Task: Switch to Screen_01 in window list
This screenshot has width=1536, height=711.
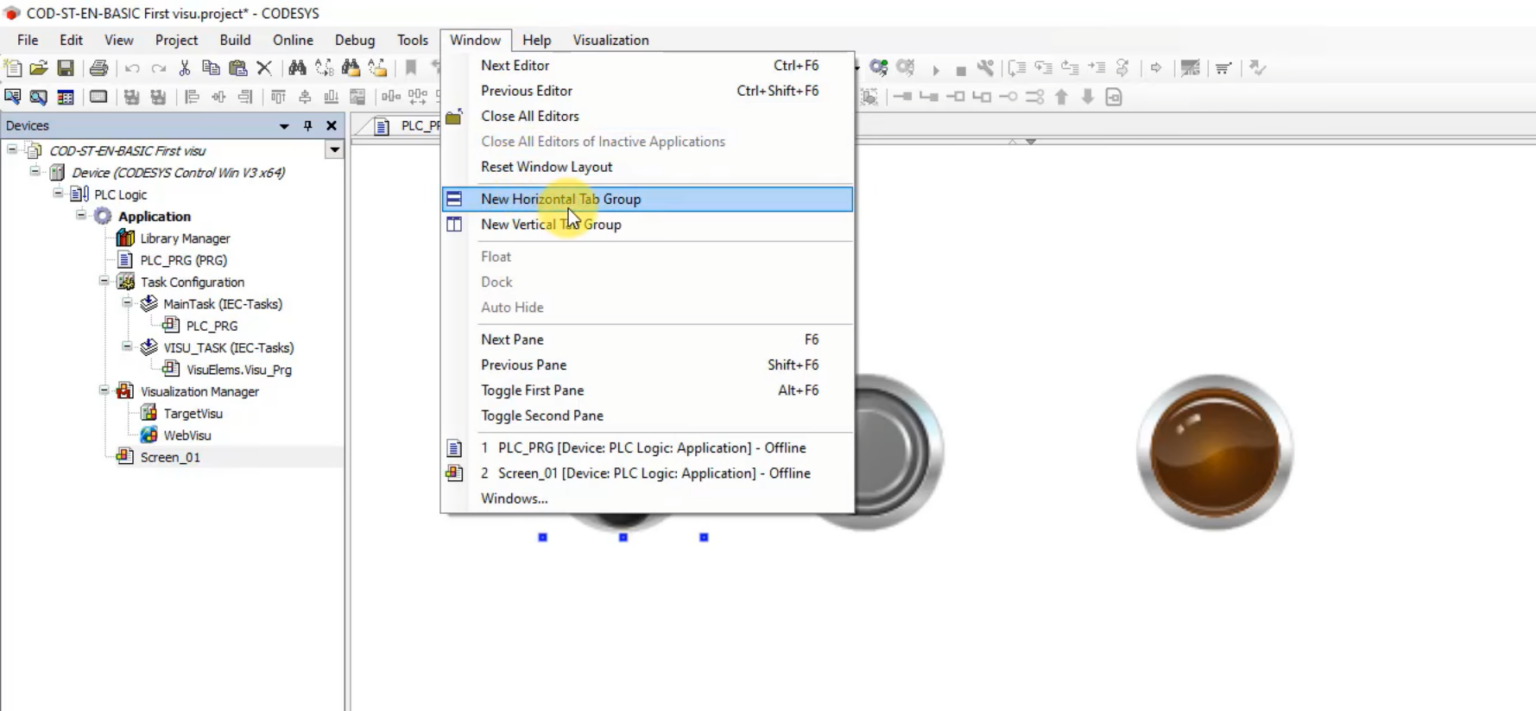Action: point(654,473)
